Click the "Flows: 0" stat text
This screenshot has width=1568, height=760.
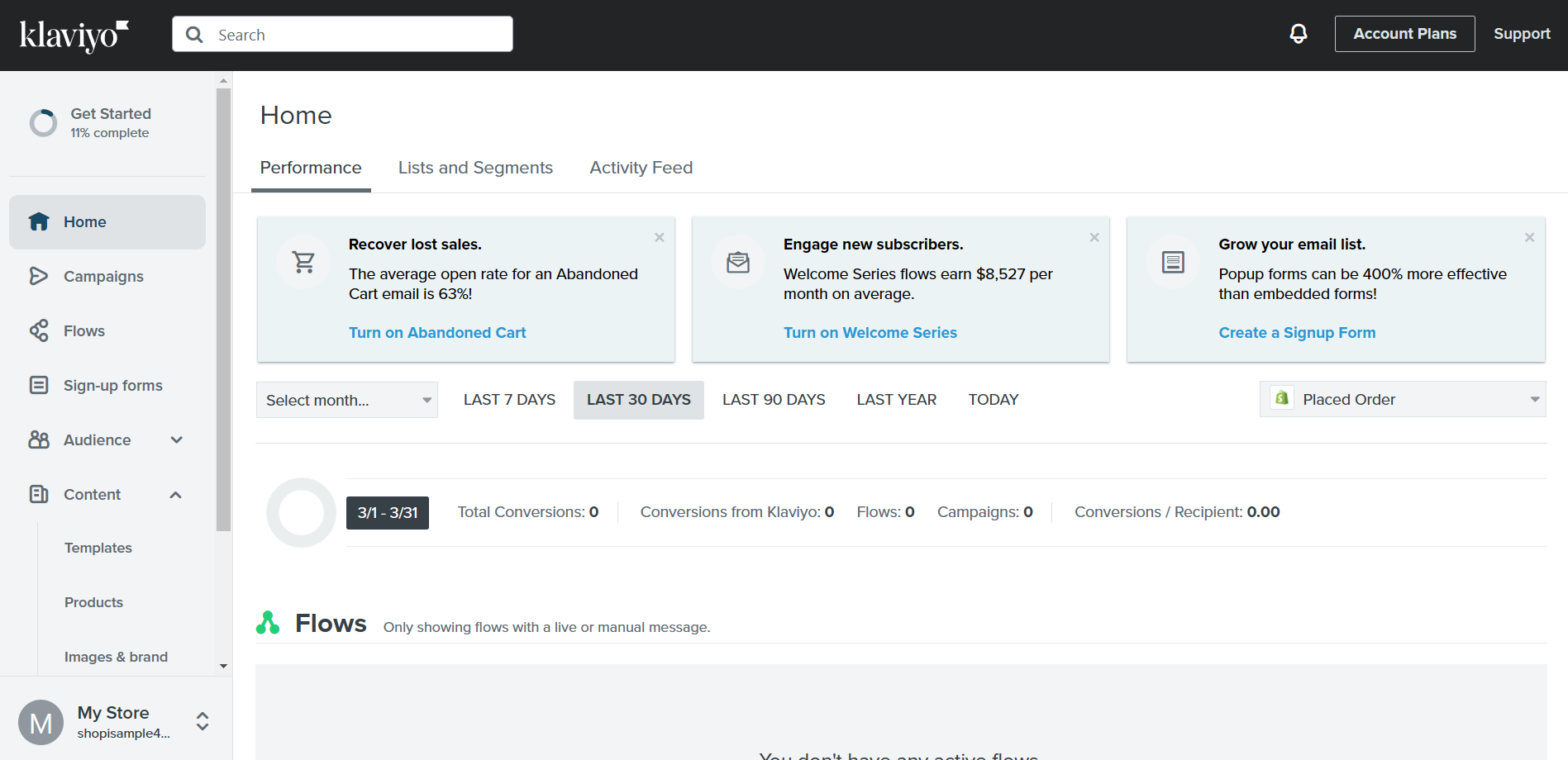[886, 512]
